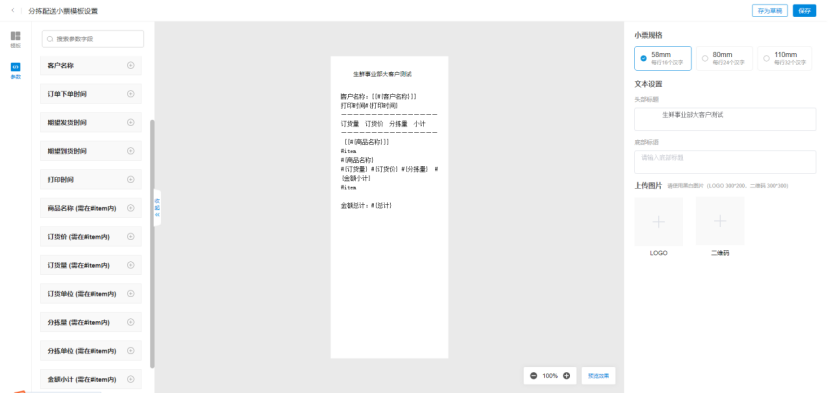
Task: Go back using the header back arrow
Action: tap(13, 11)
